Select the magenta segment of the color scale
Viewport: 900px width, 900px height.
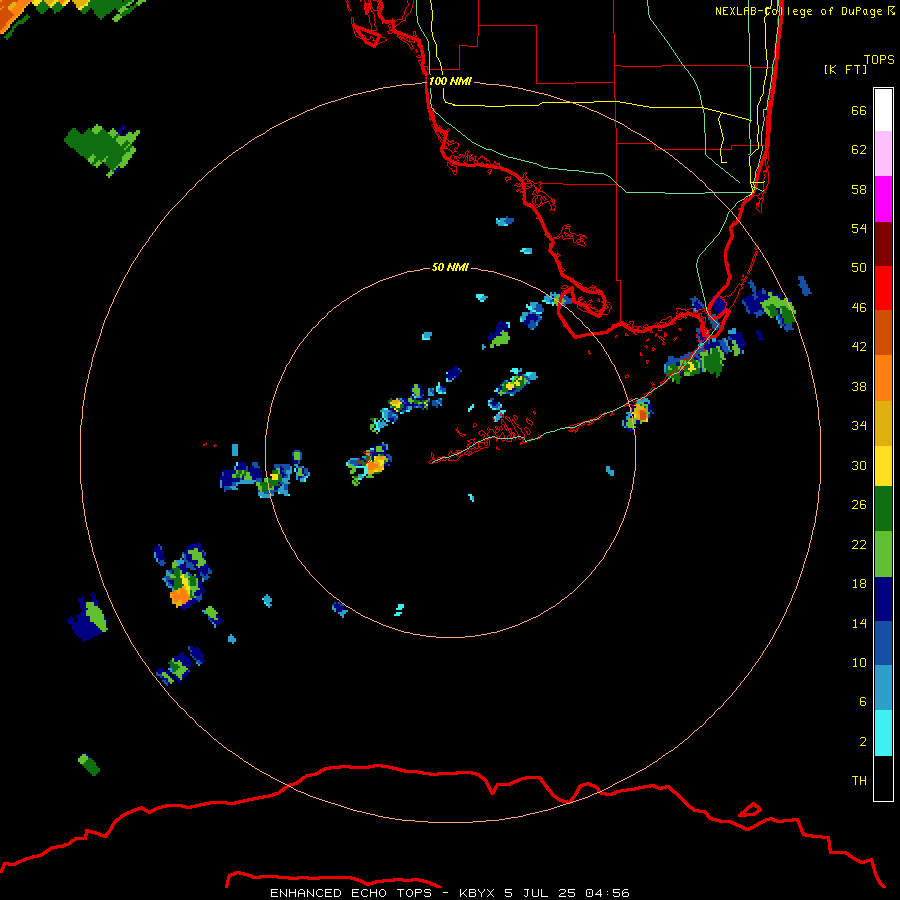[883, 199]
